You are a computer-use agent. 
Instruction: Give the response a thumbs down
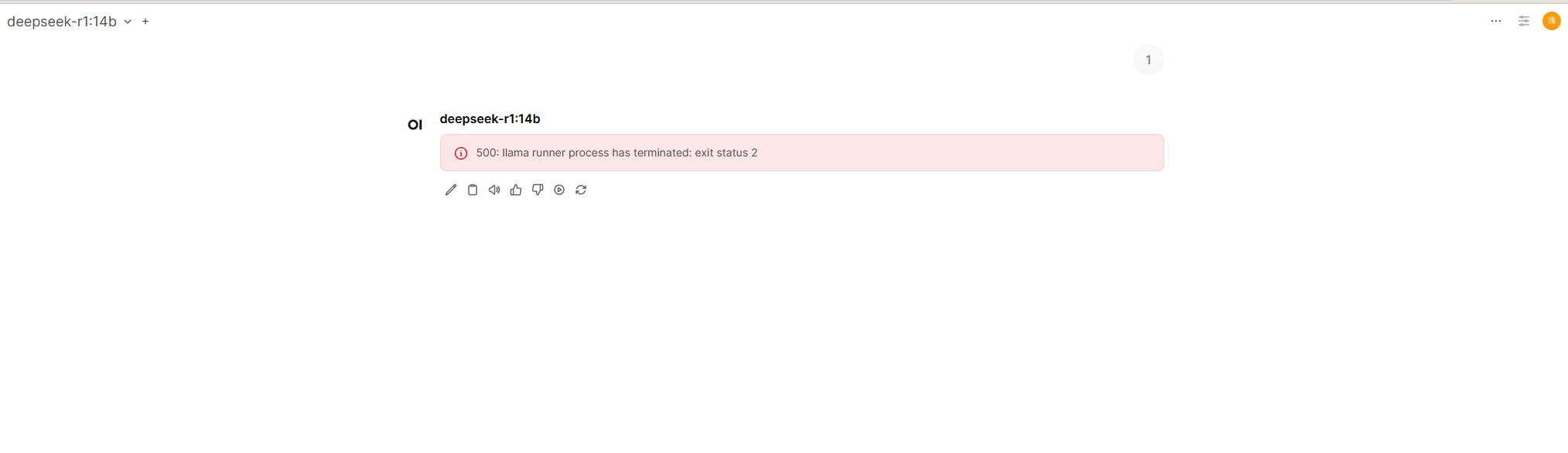pyautogui.click(x=538, y=190)
